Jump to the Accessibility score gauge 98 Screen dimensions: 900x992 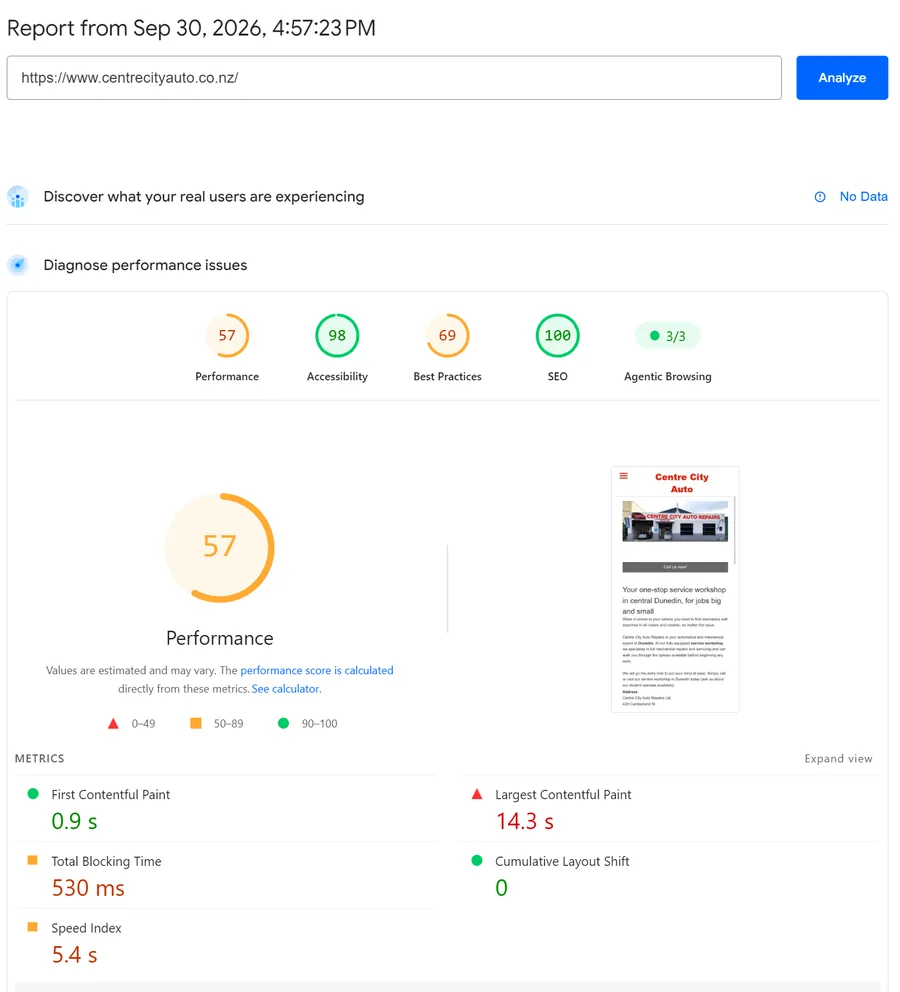click(337, 335)
